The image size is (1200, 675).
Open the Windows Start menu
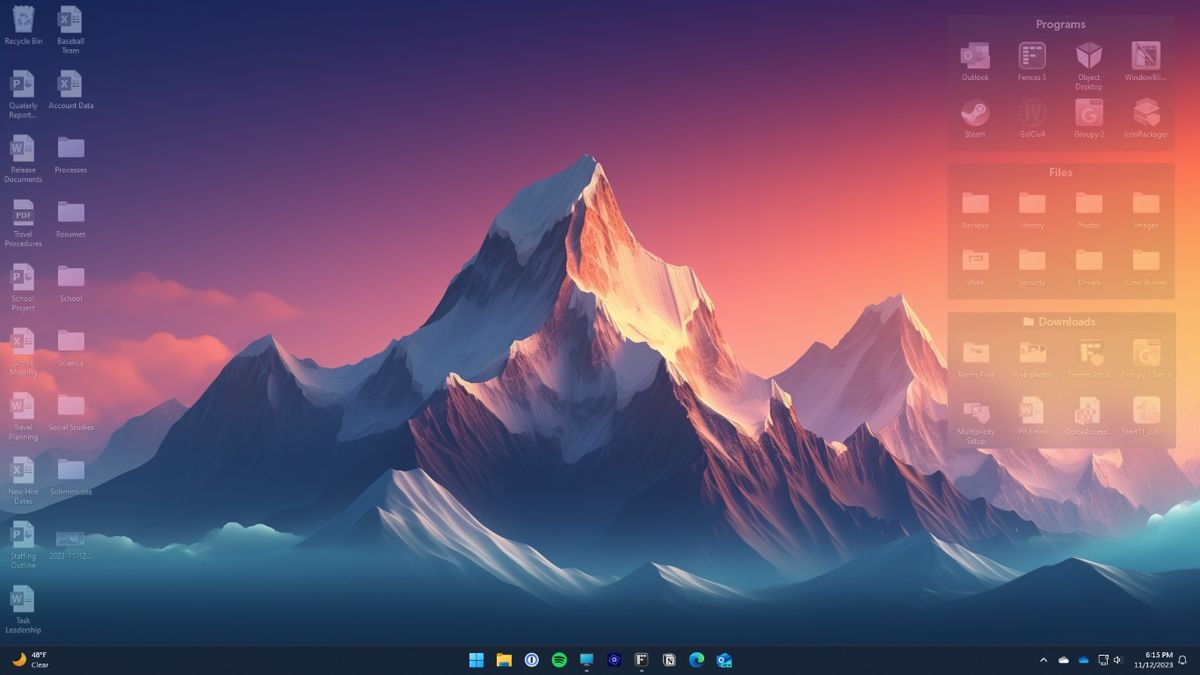click(477, 659)
